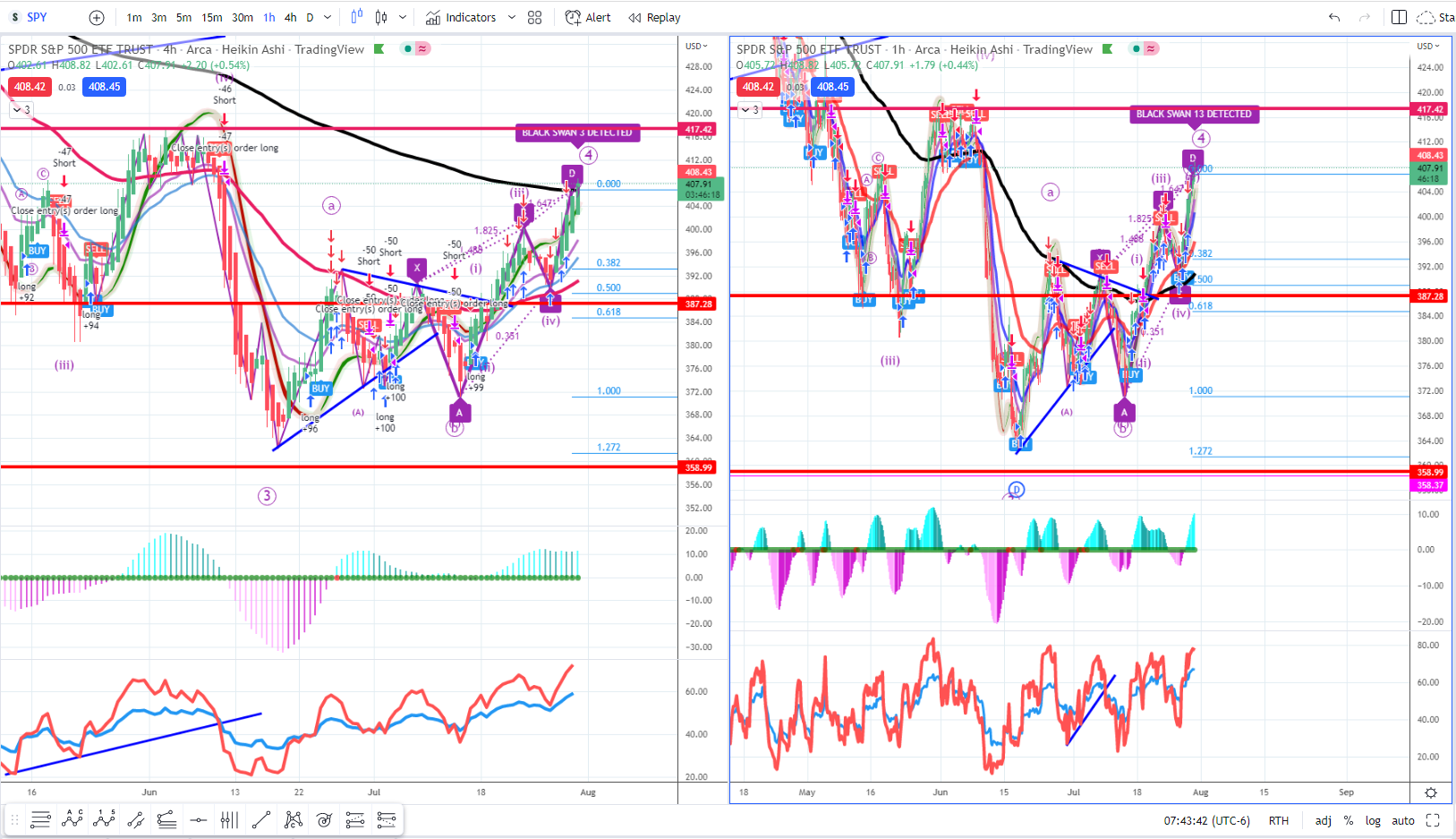Viewport: 1456px width, 839px height.
Task: Open timezone setting 07:43:42 (UTC-6)
Action: click(1206, 820)
